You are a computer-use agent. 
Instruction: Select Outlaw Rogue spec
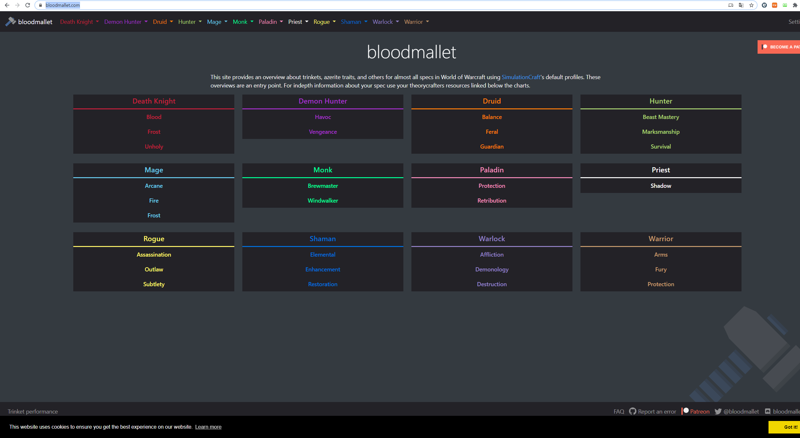(154, 270)
